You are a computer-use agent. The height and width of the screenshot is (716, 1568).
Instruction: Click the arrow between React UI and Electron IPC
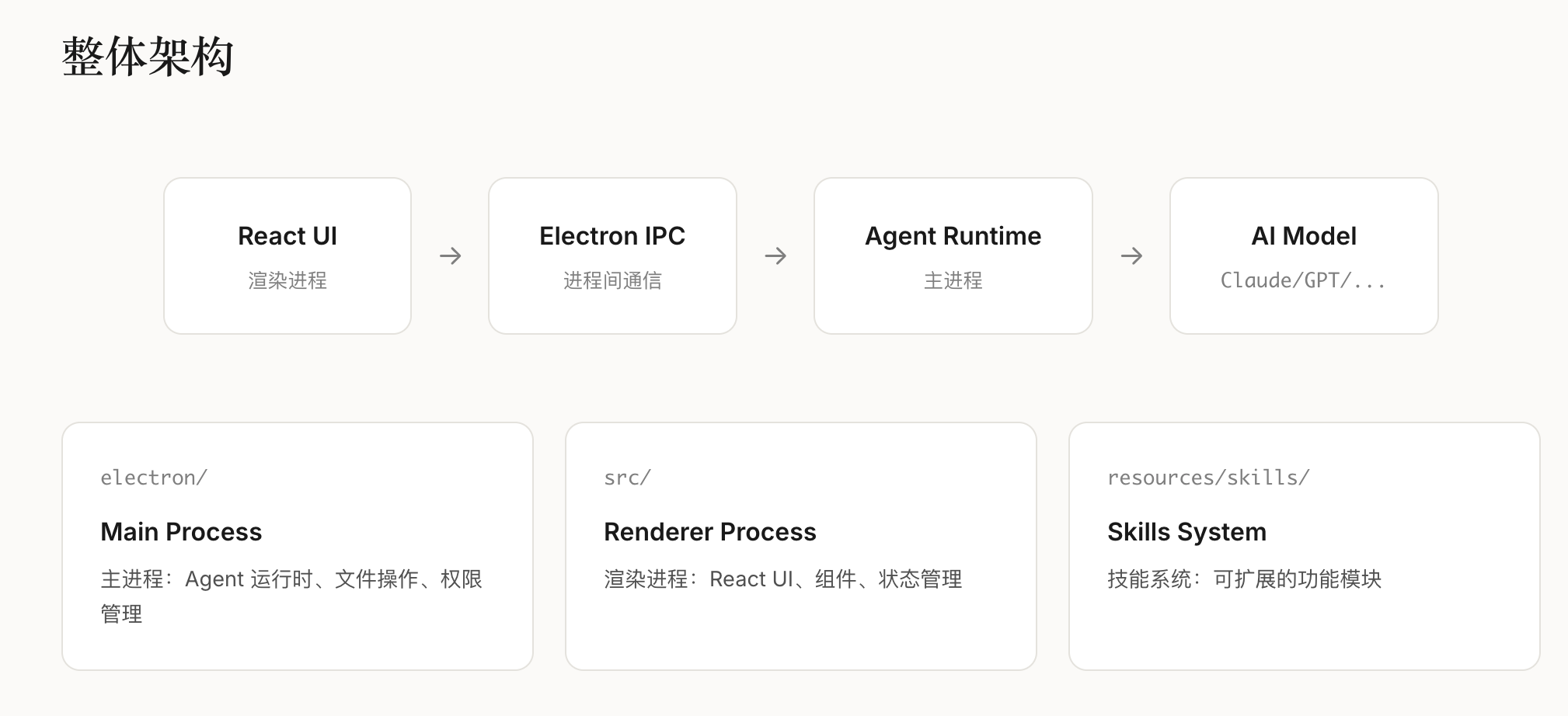coord(450,256)
